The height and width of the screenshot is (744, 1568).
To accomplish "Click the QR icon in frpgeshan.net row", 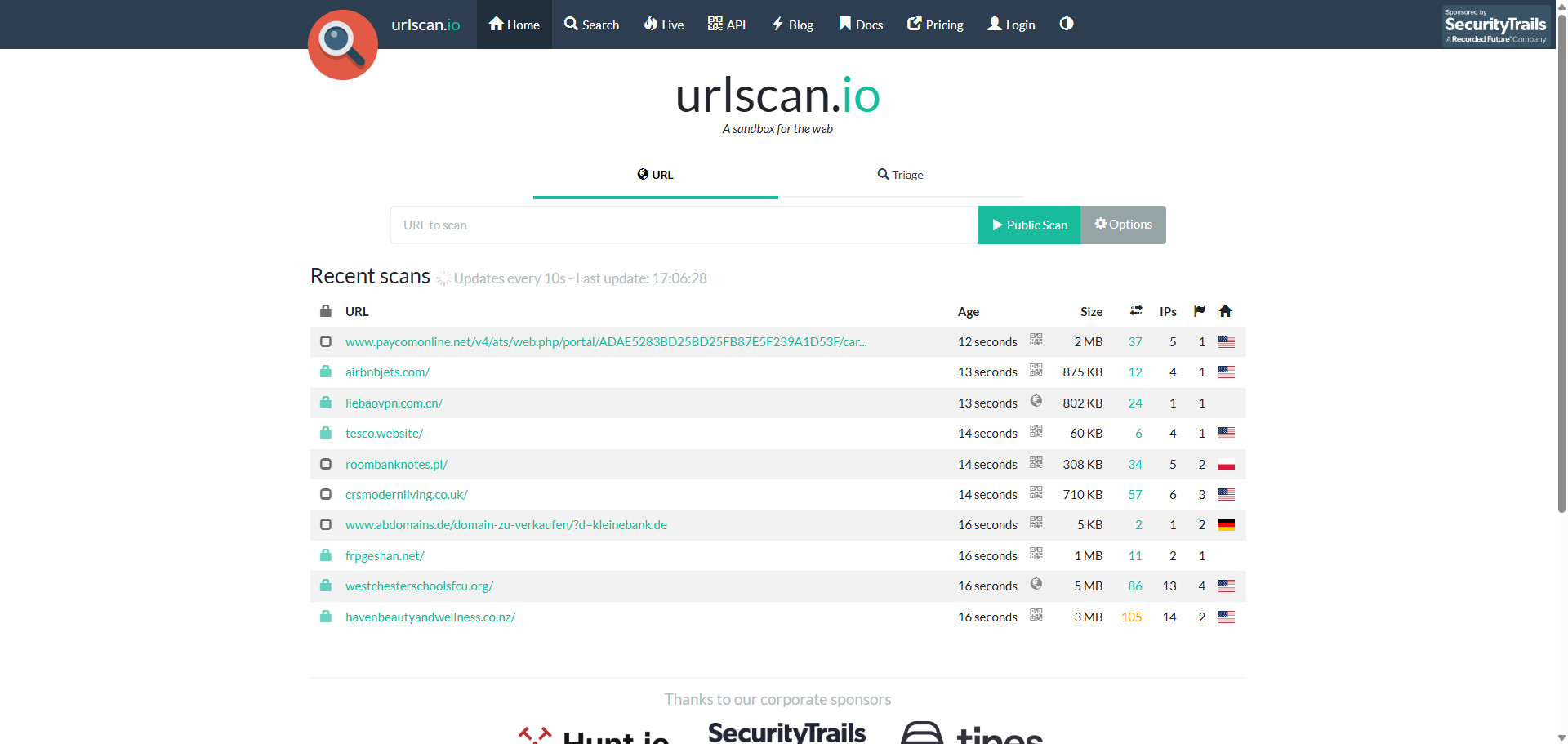I will tap(1036, 554).
